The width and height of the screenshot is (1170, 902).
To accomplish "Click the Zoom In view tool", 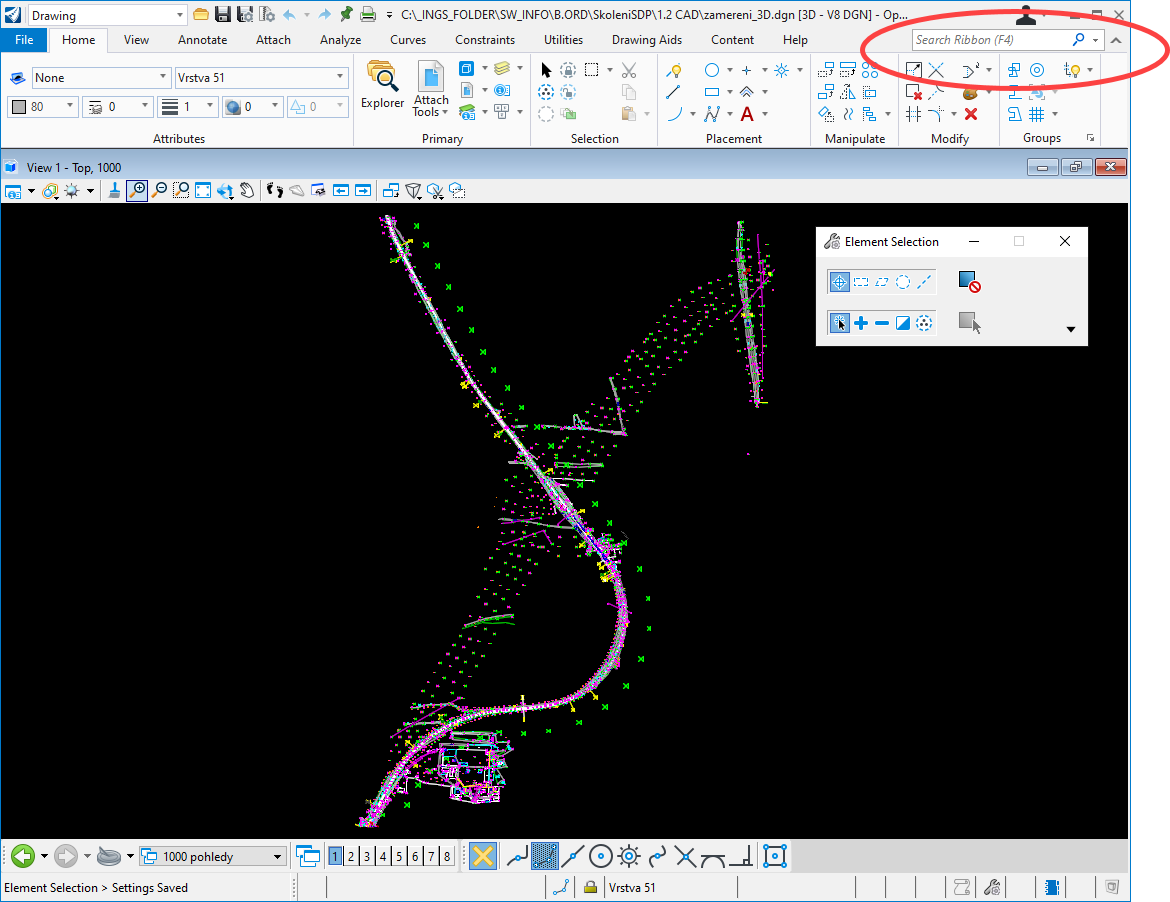I will pyautogui.click(x=137, y=191).
